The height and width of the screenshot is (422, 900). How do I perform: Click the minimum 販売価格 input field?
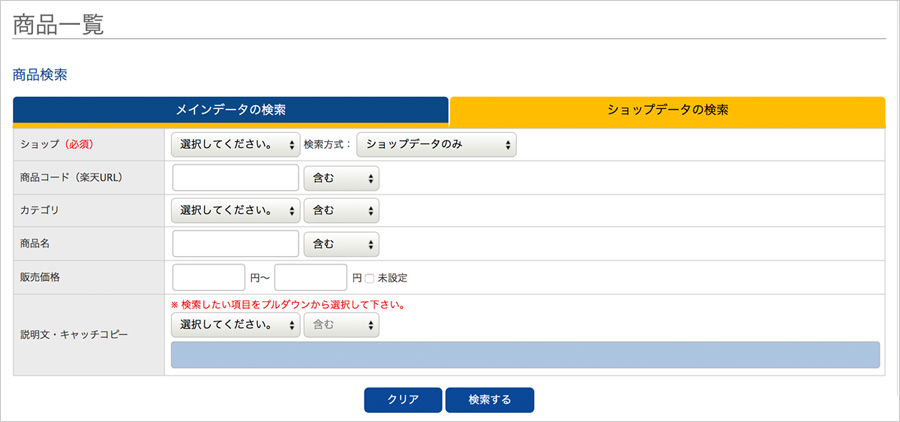[x=209, y=278]
